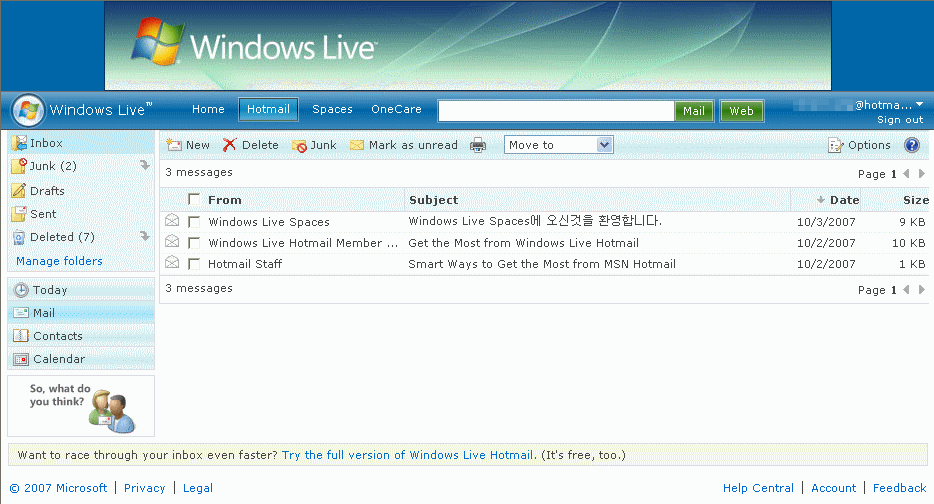Click the Hotmail Staff sender name
This screenshot has height=504, width=934.
click(x=245, y=264)
